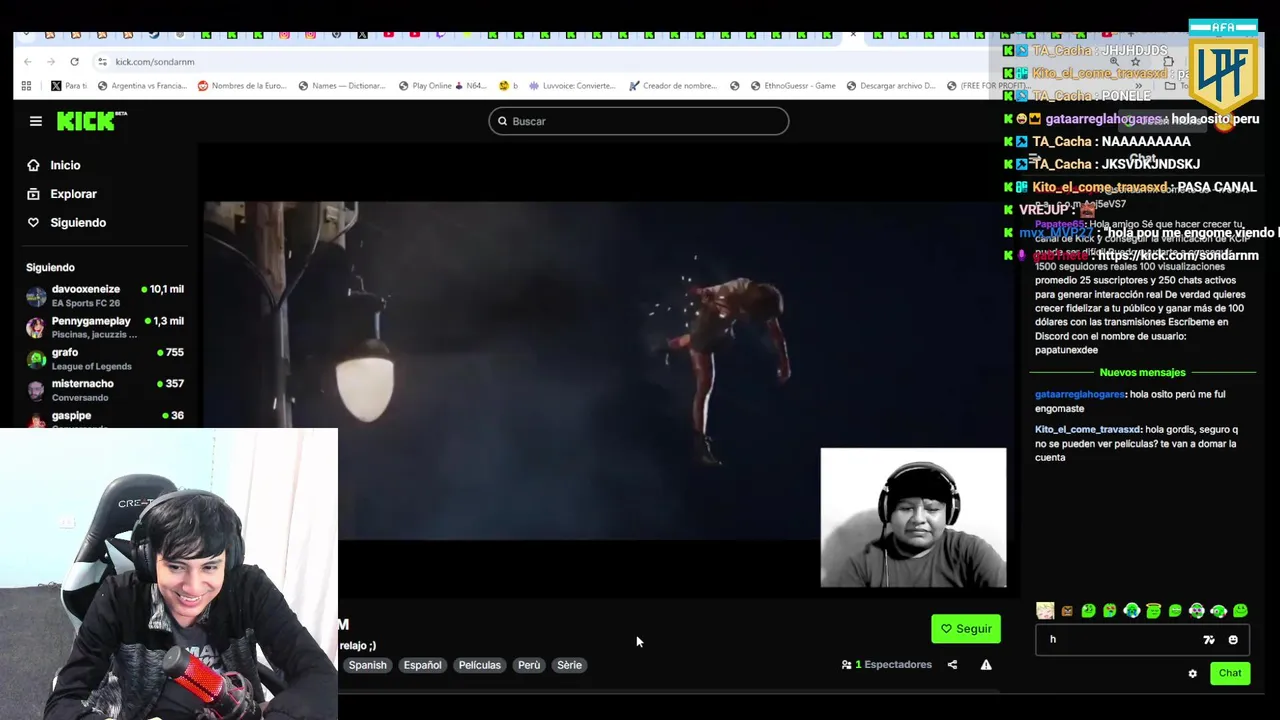Jump to Nuevos mensajes in chat
This screenshot has width=1280, height=720.
pos(1142,373)
